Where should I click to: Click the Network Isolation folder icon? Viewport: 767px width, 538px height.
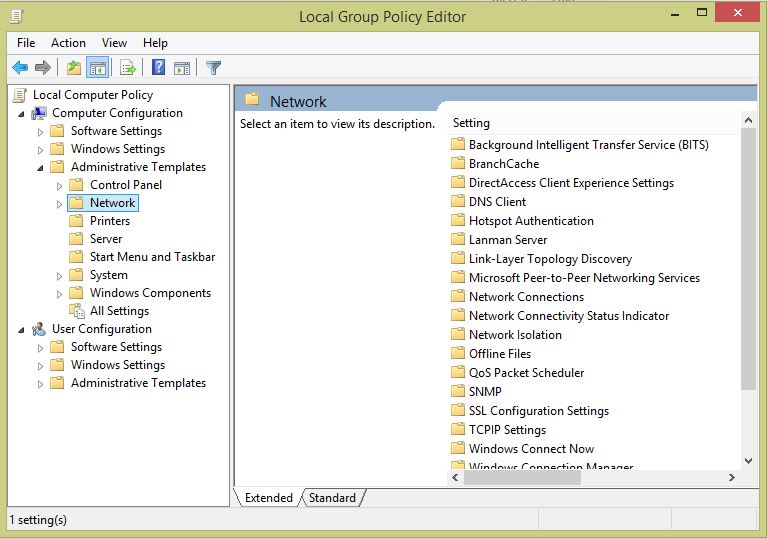pyautogui.click(x=458, y=334)
